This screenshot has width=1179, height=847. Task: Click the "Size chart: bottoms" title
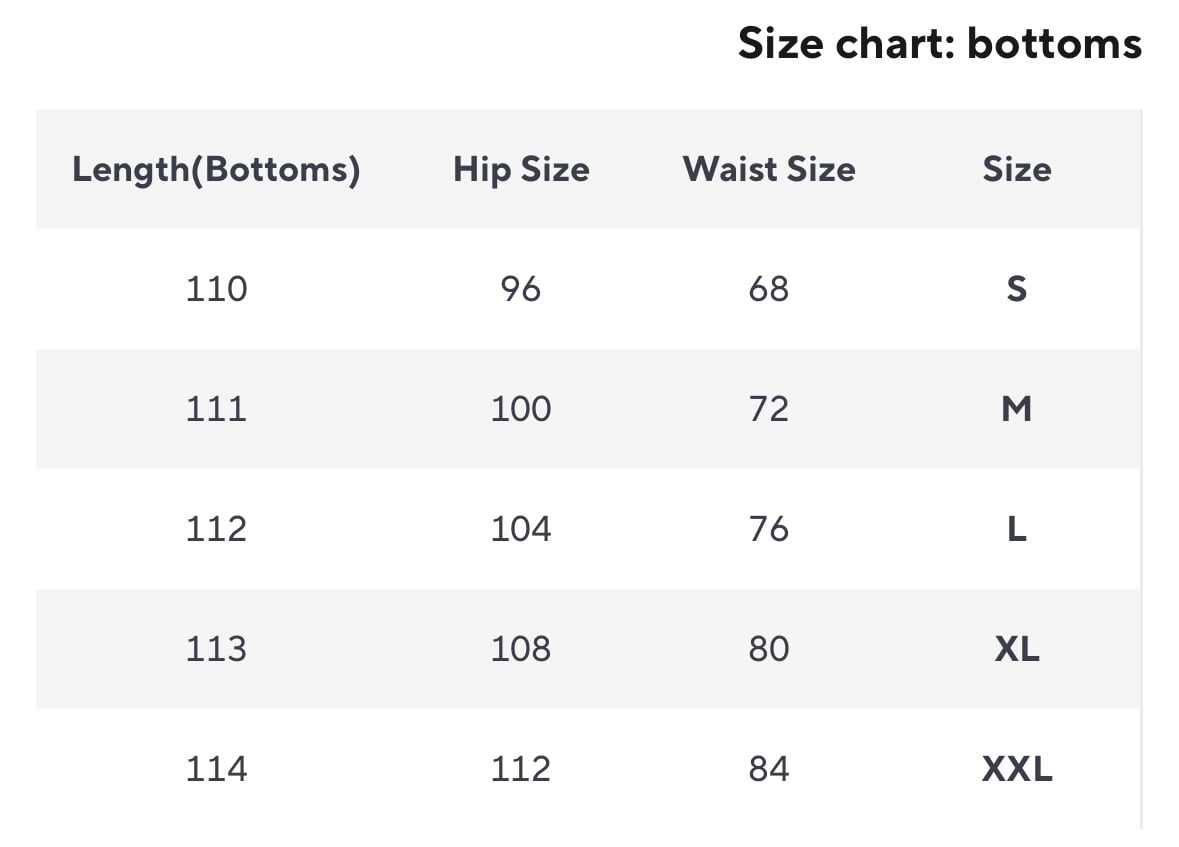pyautogui.click(x=939, y=44)
